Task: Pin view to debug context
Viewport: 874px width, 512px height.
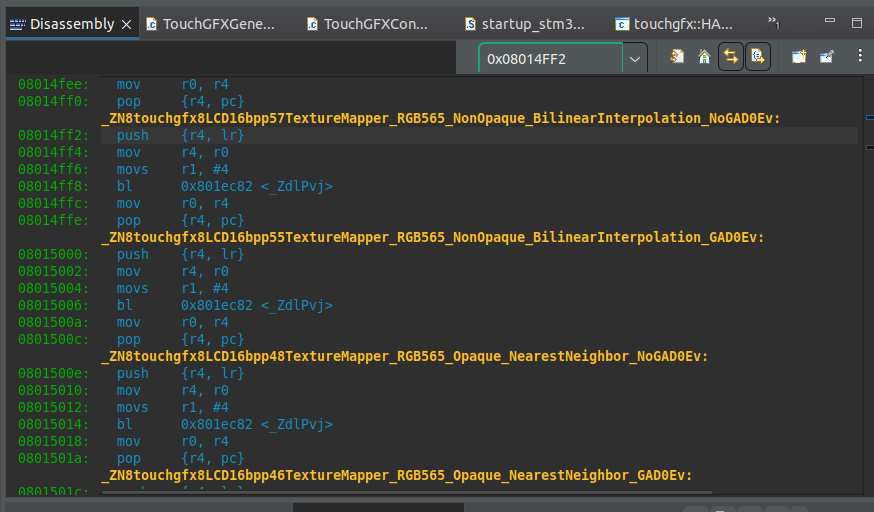Action: [826, 57]
